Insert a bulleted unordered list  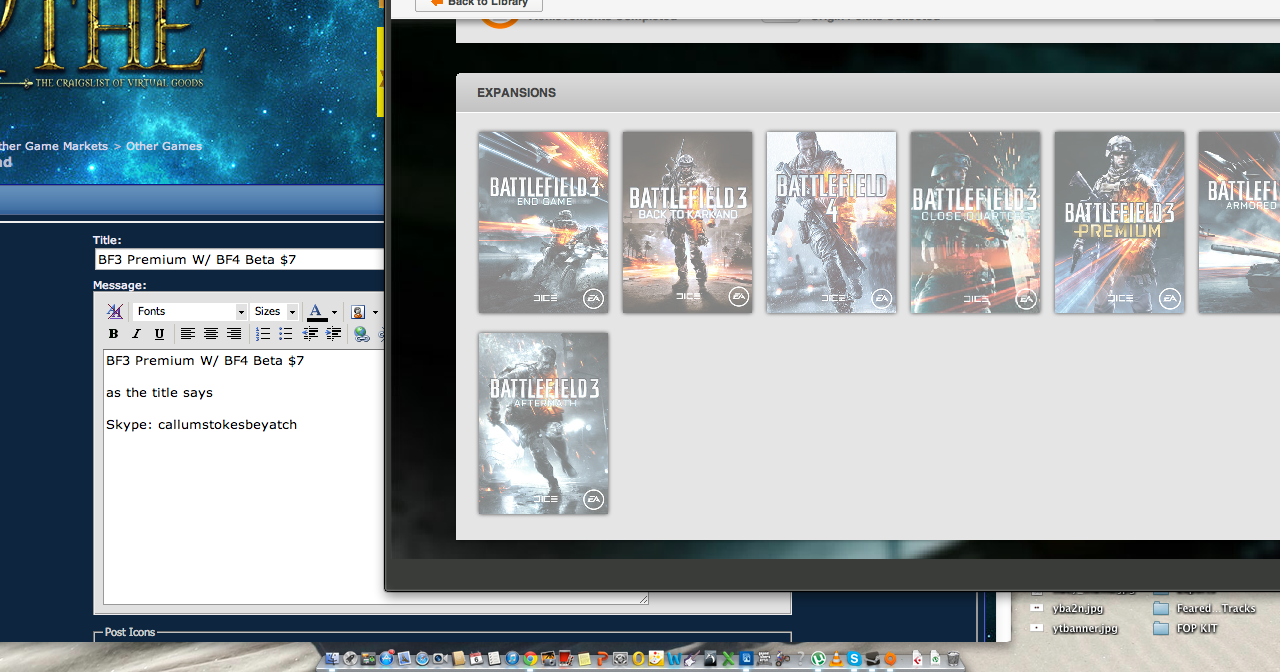click(286, 334)
